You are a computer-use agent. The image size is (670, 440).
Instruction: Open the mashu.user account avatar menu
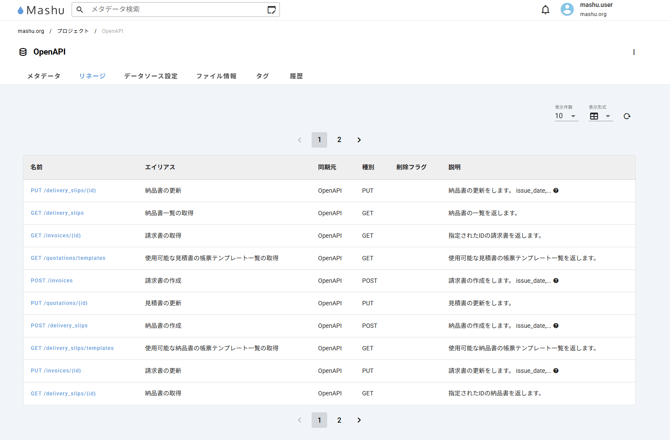point(567,10)
